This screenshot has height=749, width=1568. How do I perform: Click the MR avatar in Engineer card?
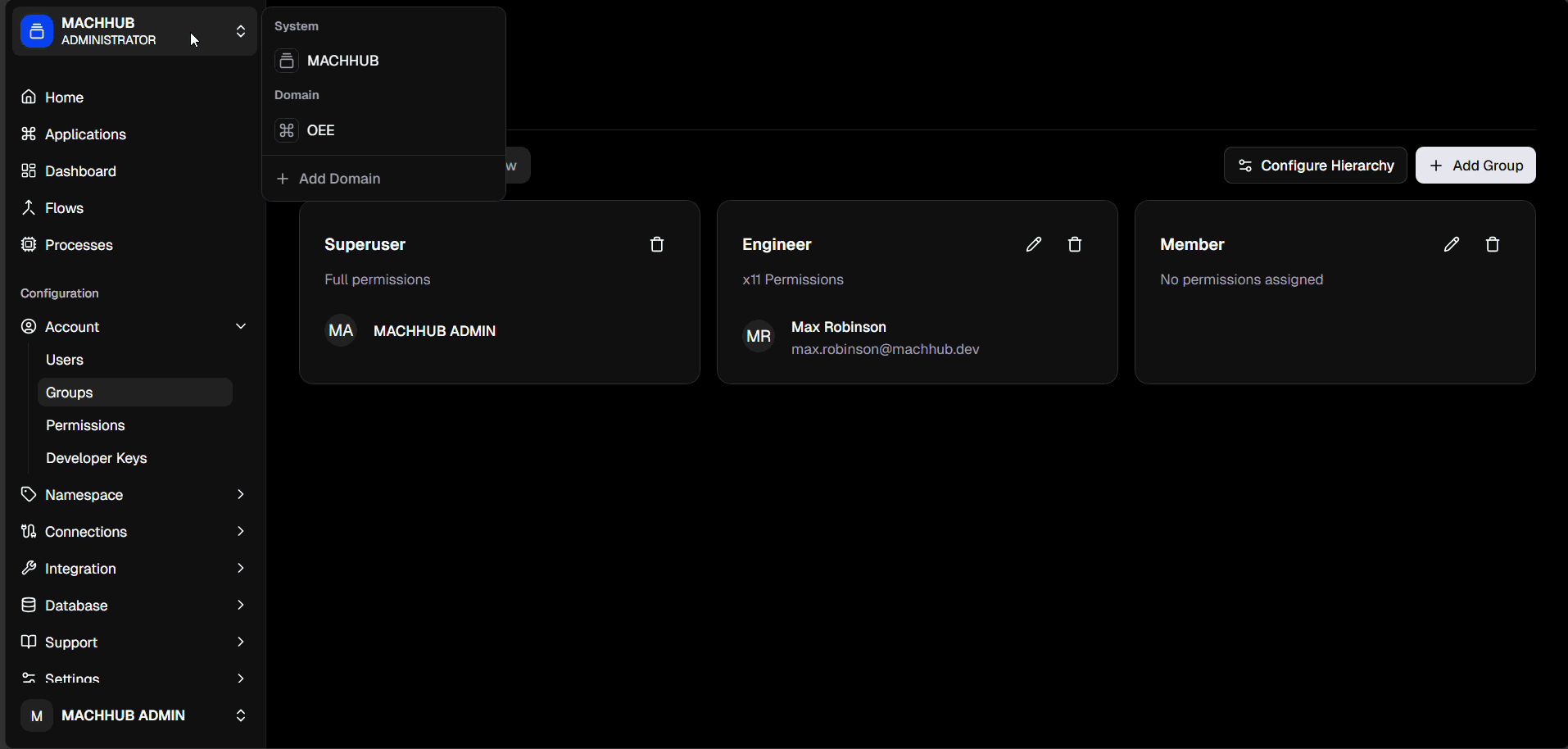[x=759, y=336]
